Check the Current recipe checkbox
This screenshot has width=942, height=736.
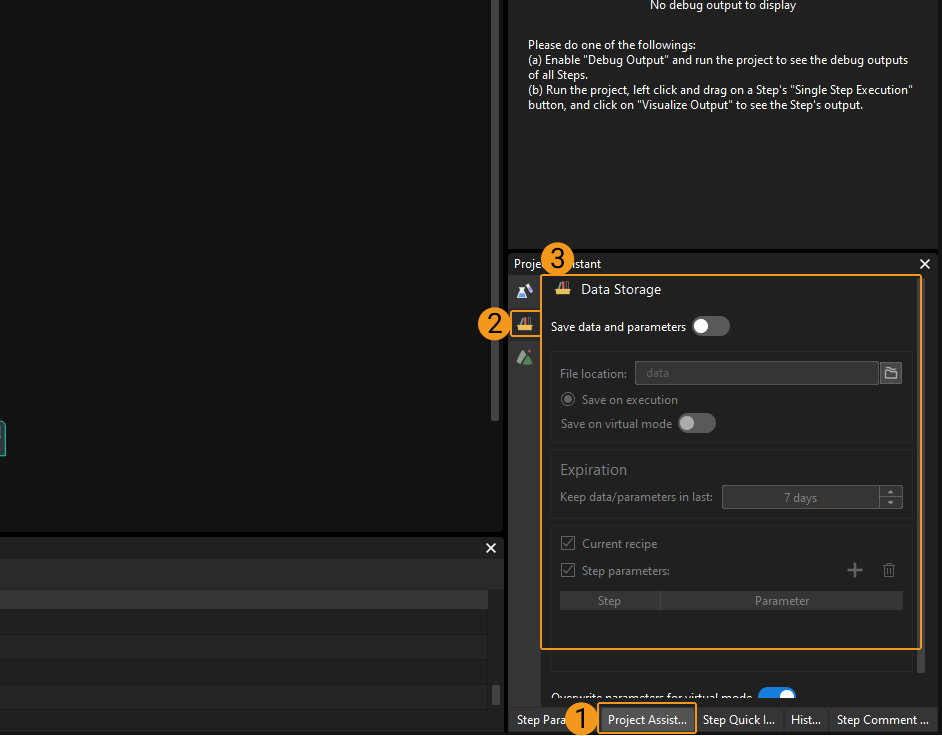[568, 543]
